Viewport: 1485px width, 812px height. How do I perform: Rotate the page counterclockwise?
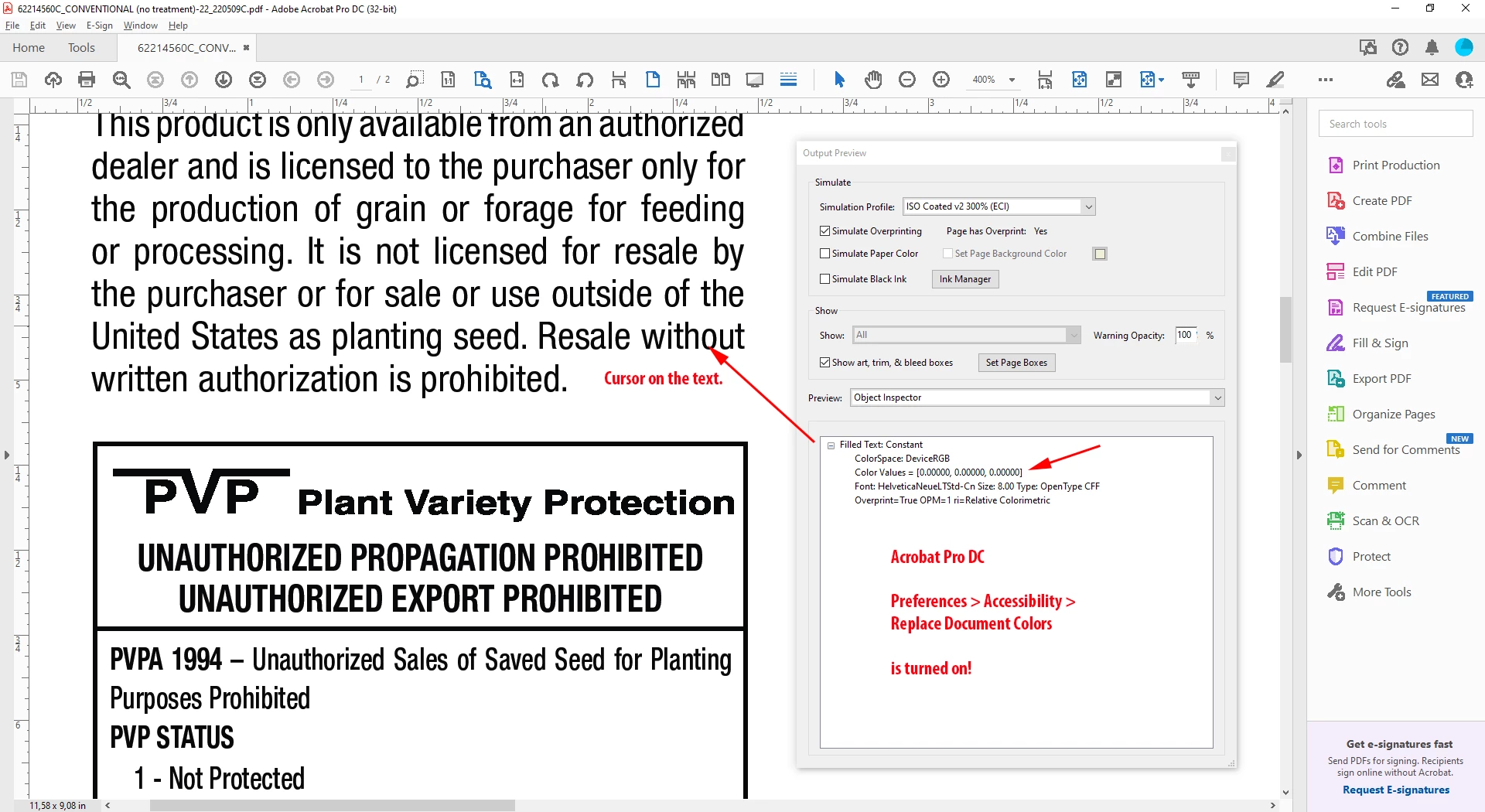pos(585,80)
